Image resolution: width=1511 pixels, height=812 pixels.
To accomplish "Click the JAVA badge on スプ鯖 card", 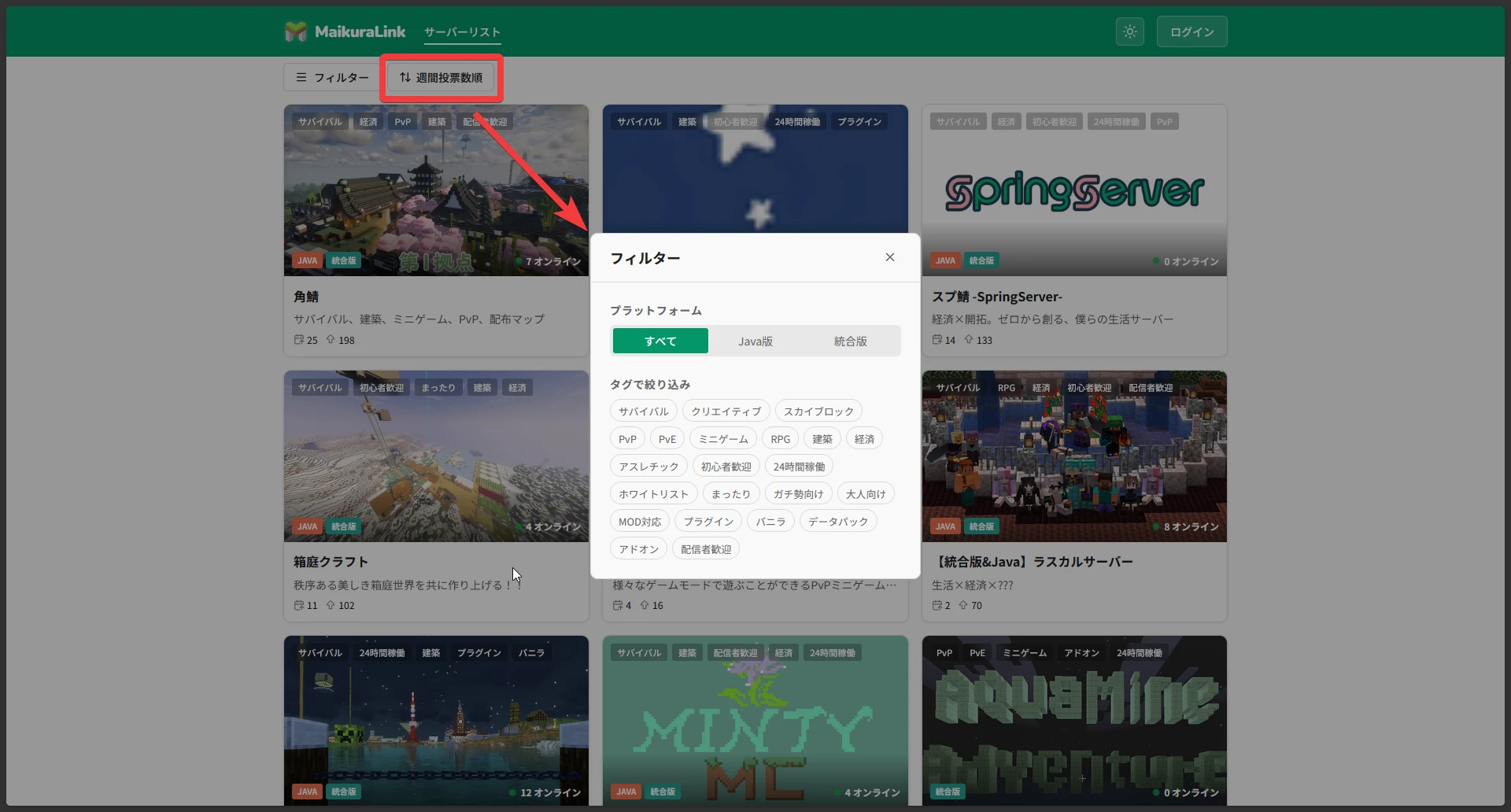I will coord(945,260).
